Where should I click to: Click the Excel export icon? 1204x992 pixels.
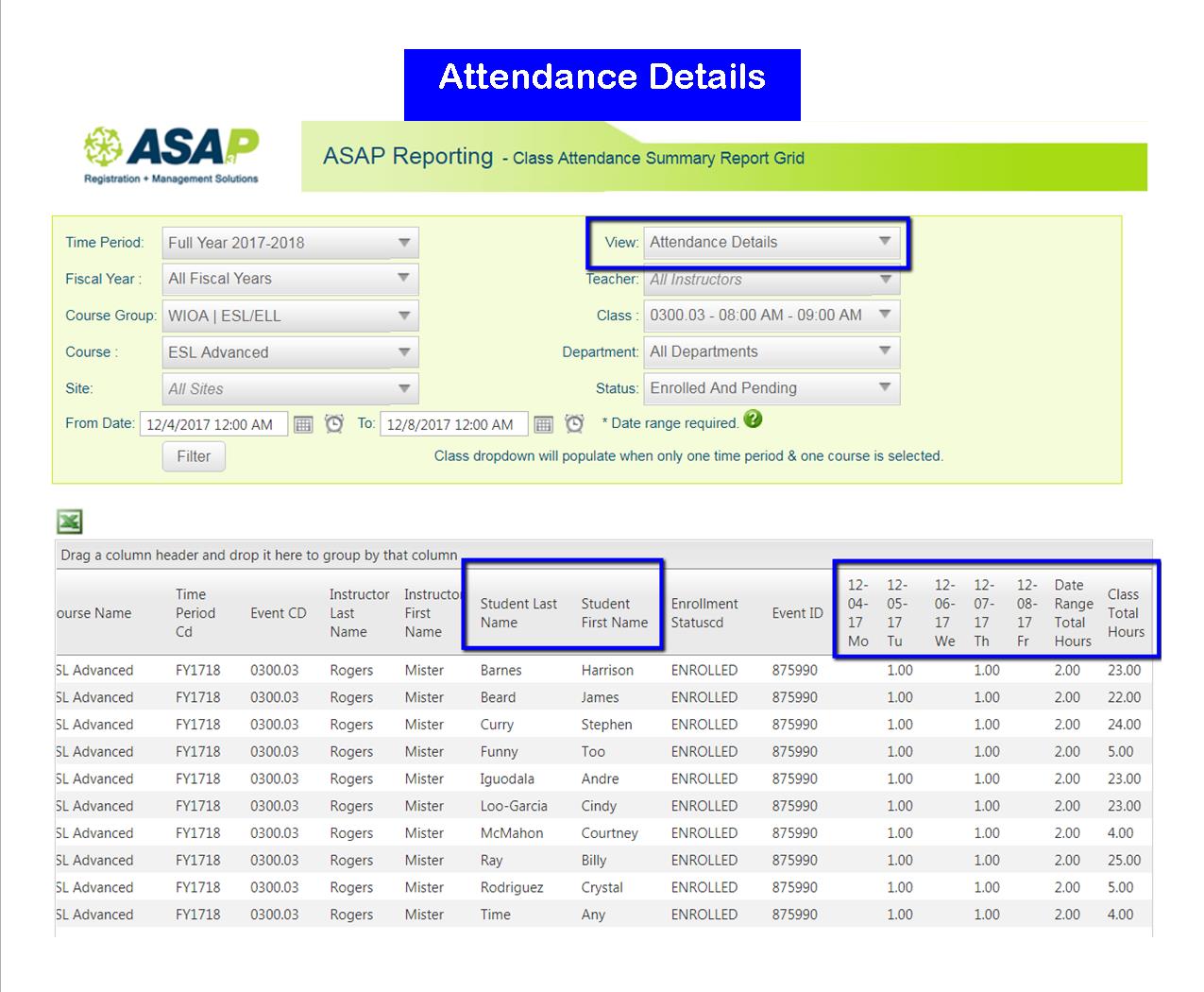click(70, 522)
